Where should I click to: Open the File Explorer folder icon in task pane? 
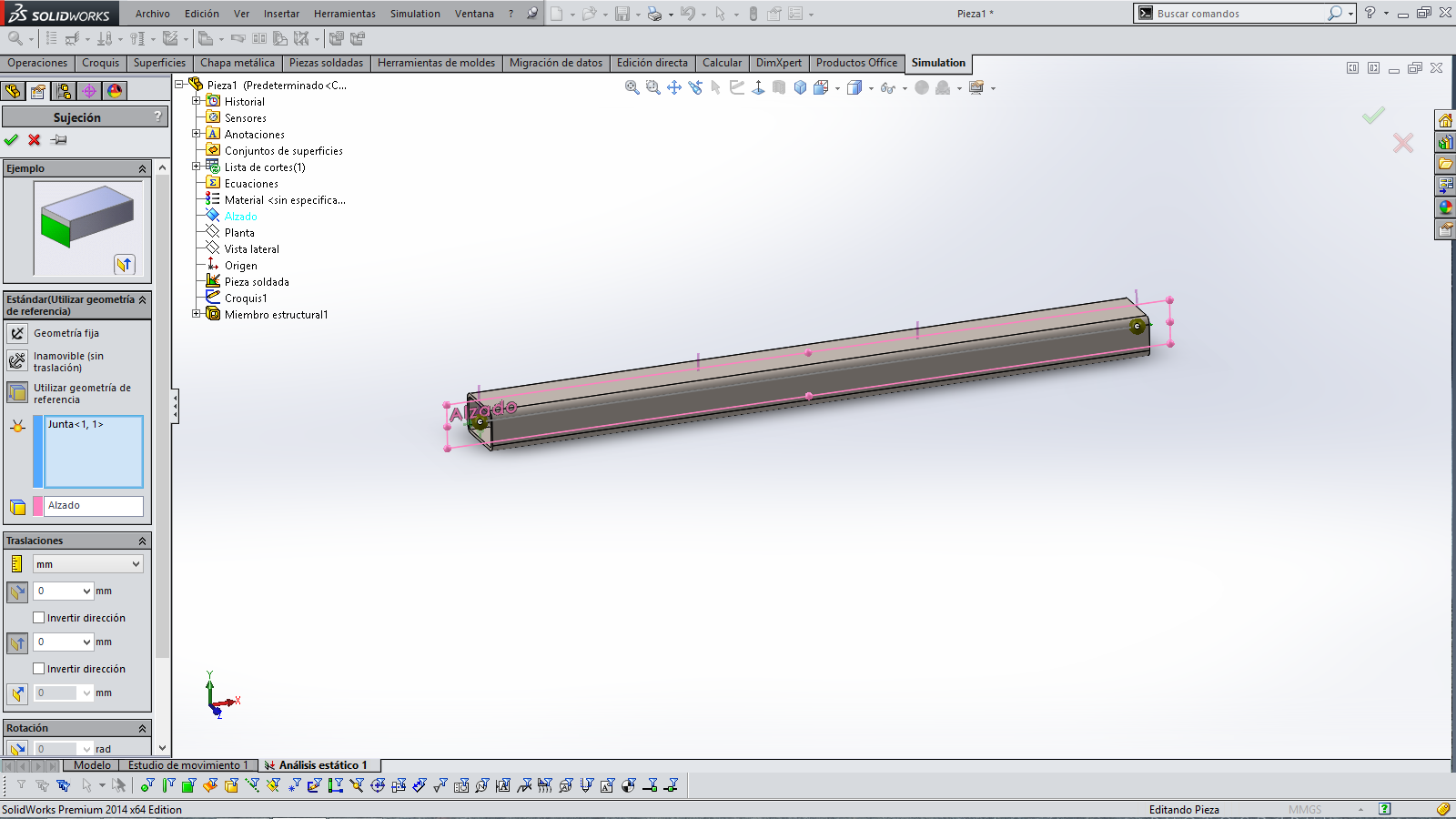1445,164
